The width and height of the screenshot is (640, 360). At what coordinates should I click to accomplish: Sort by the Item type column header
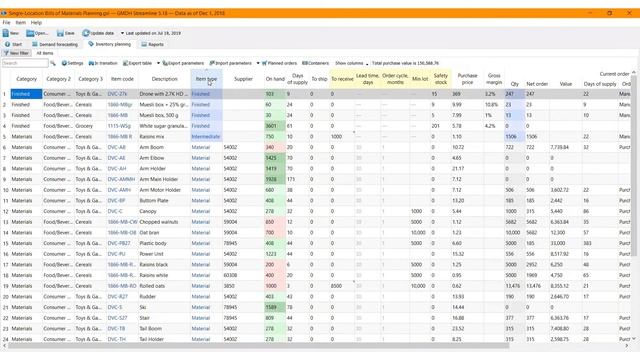point(206,79)
